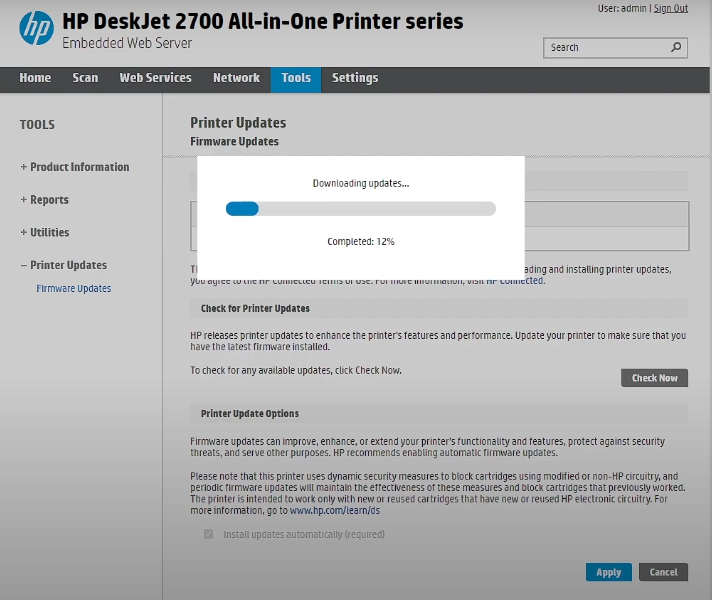The image size is (712, 600).
Task: Open the Network tab
Action: coord(236,78)
